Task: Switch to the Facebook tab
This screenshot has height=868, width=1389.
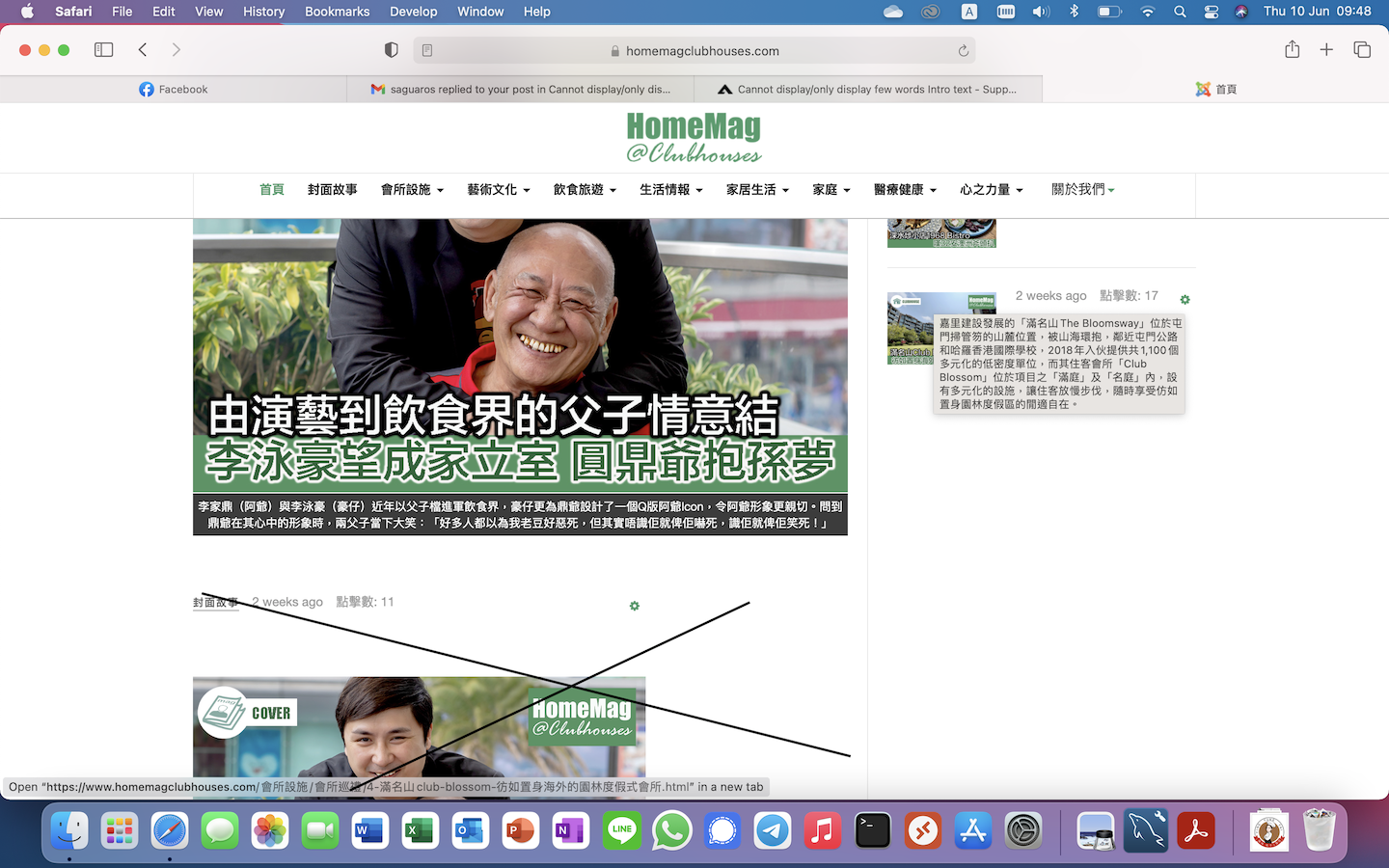Action: 174,89
